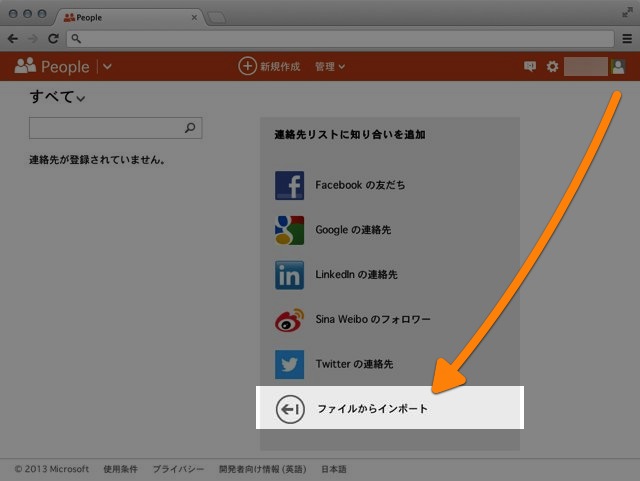Expand the すべて filter dropdown
Screen dimensions: 640x481
tap(57, 97)
